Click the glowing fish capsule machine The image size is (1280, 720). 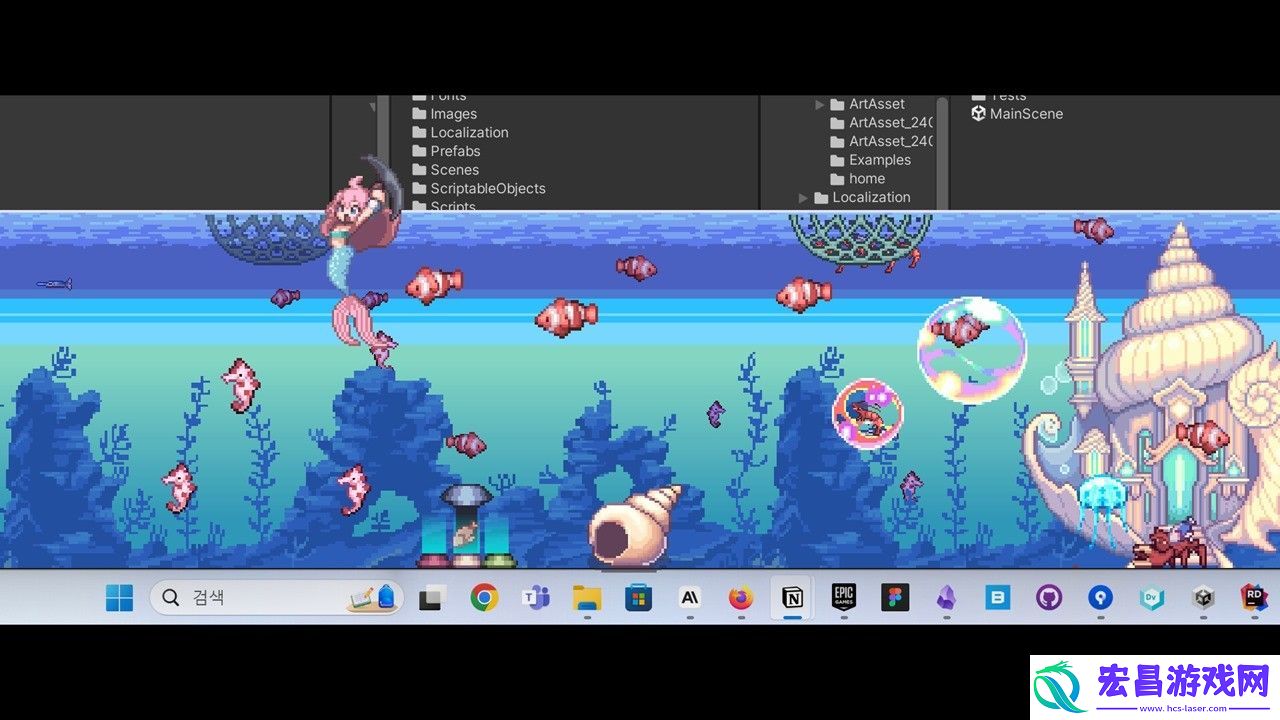coord(467,526)
